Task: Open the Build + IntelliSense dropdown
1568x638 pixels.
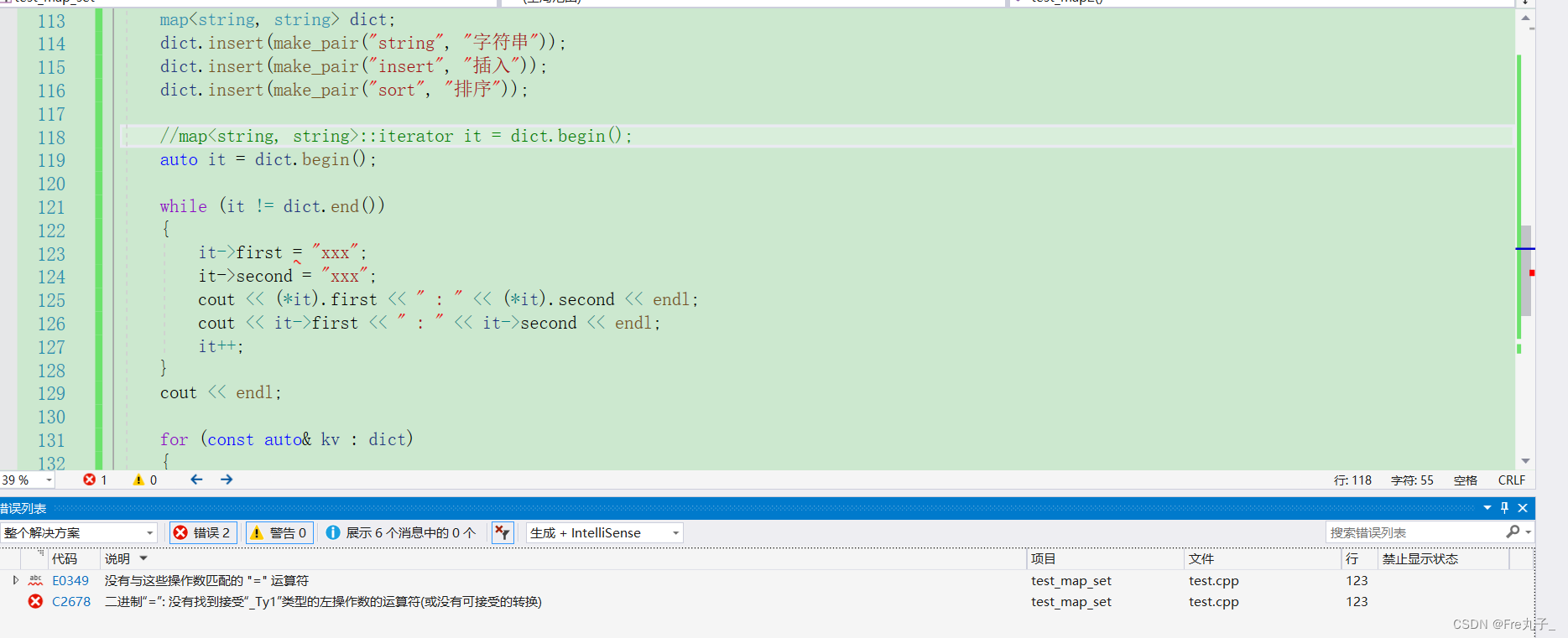Action: [x=604, y=532]
